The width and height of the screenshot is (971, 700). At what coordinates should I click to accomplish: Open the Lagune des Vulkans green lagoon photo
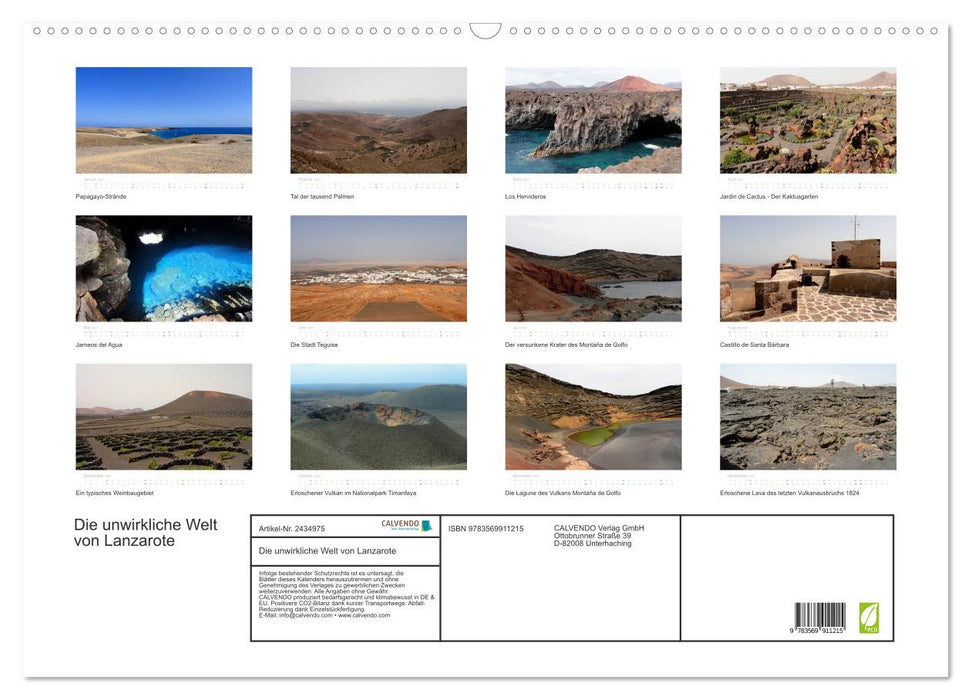click(x=593, y=417)
